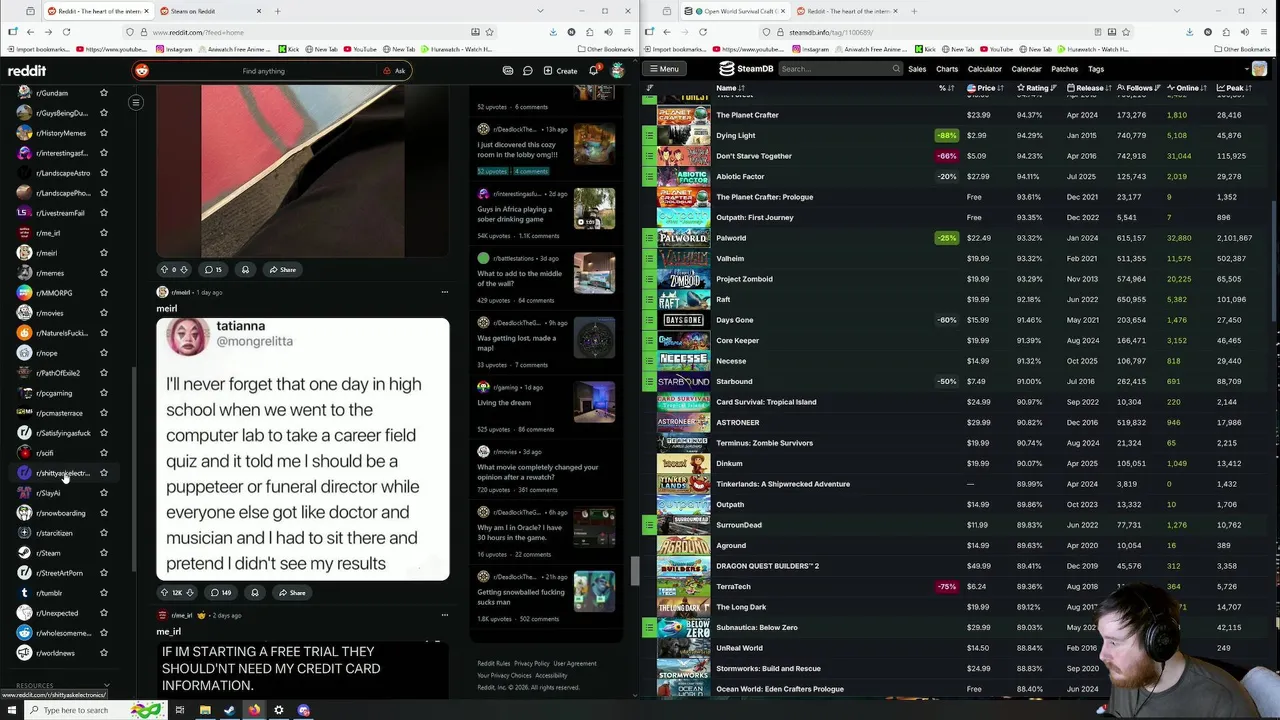Click Create post button on Reddit

(x=560, y=71)
